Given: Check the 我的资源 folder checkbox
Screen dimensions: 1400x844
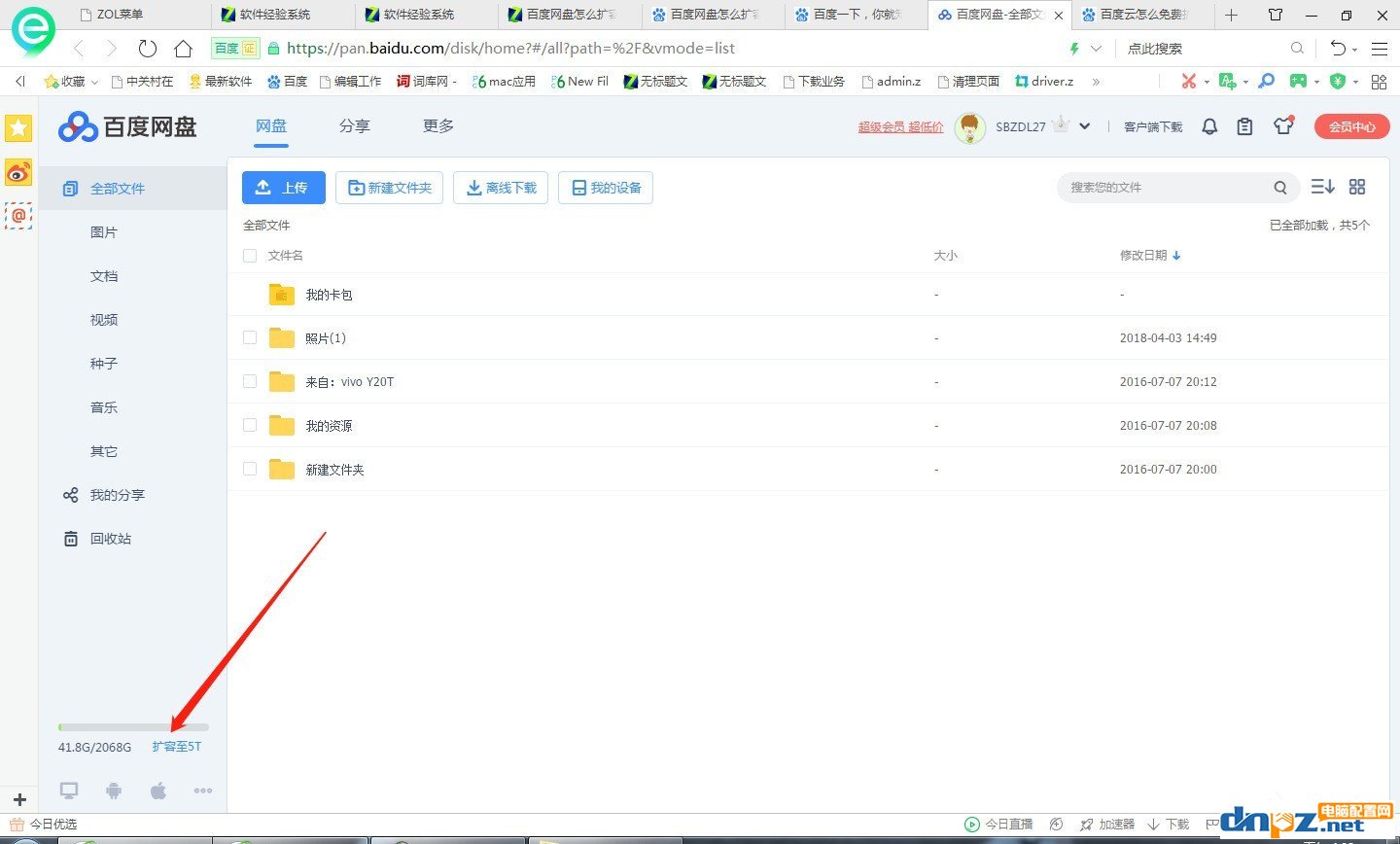Looking at the screenshot, I should click(x=250, y=425).
